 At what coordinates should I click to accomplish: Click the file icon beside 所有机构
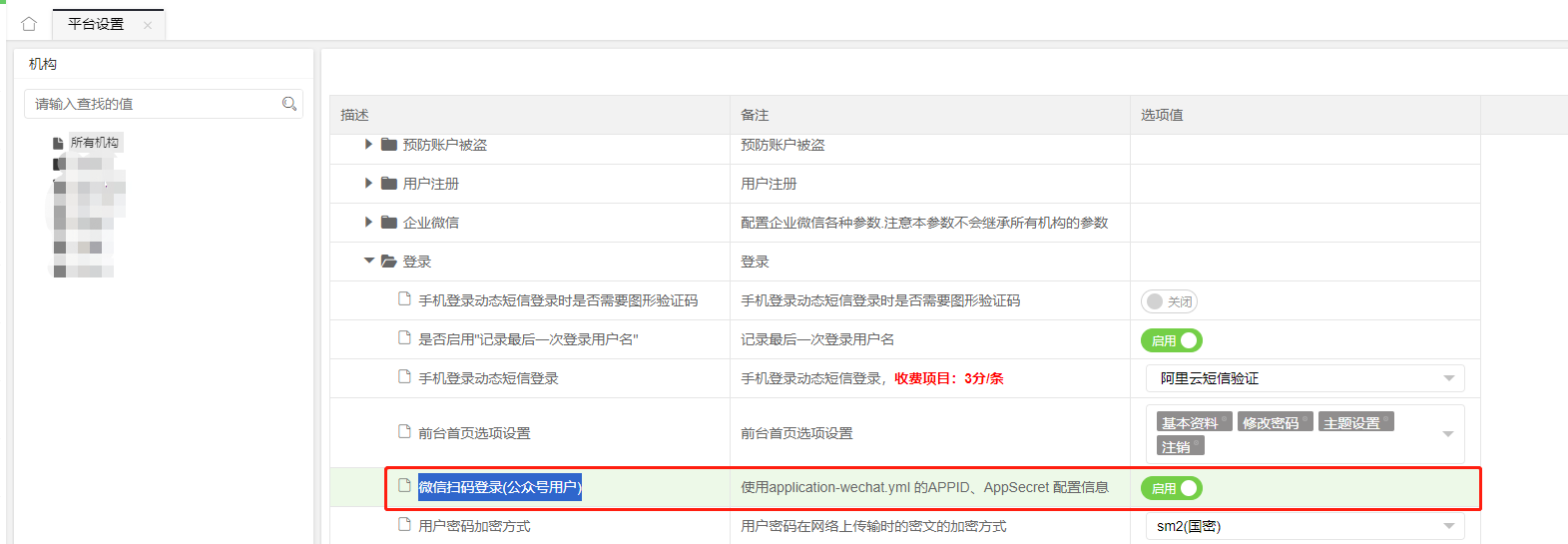click(x=58, y=143)
